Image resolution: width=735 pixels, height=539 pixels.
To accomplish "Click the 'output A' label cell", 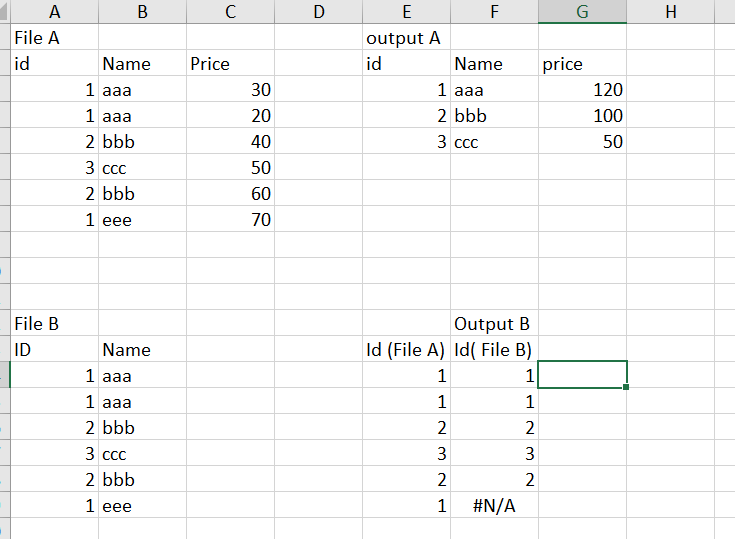I will coord(406,38).
